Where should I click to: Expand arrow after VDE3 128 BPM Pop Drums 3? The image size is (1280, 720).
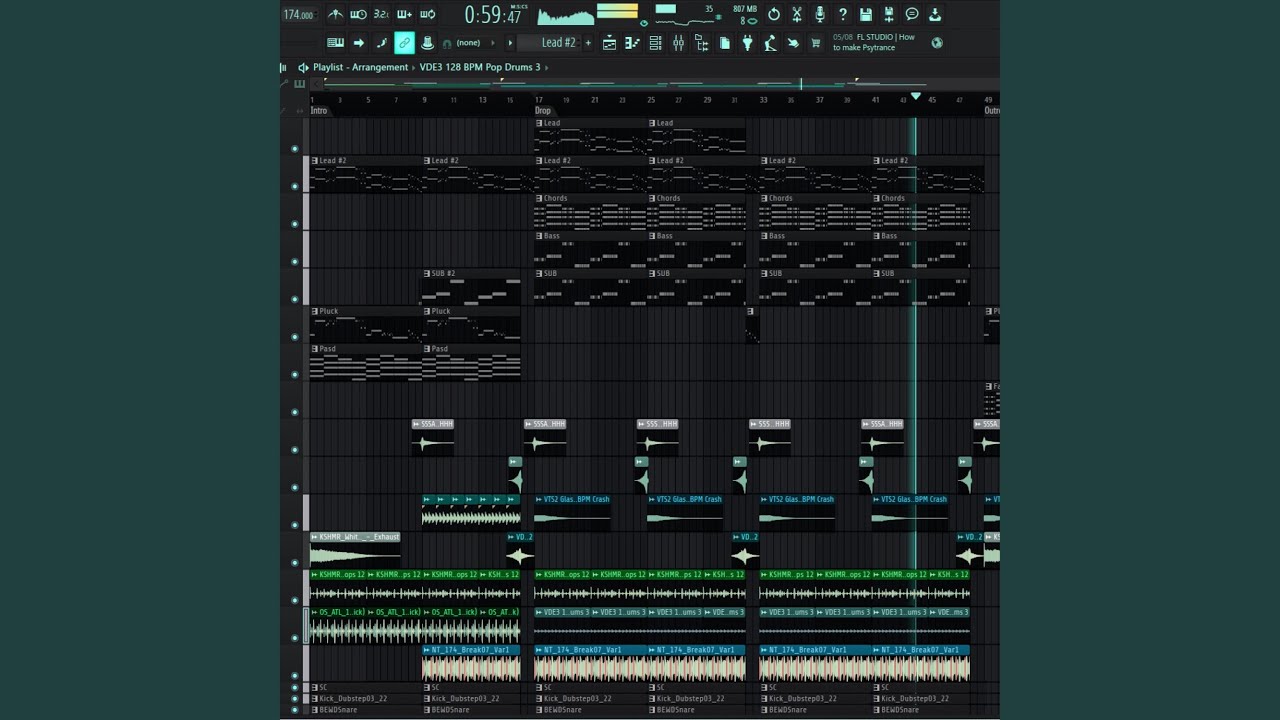coord(546,68)
